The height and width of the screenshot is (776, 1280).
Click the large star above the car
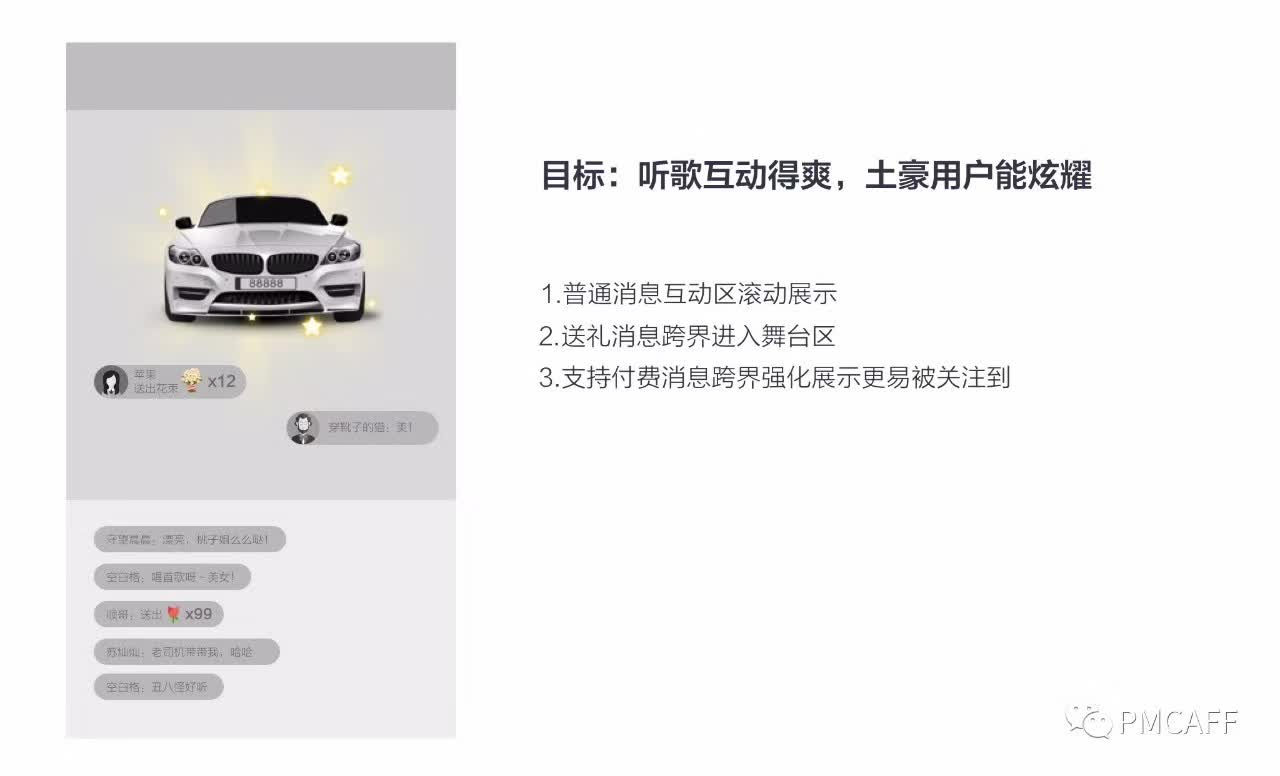341,176
